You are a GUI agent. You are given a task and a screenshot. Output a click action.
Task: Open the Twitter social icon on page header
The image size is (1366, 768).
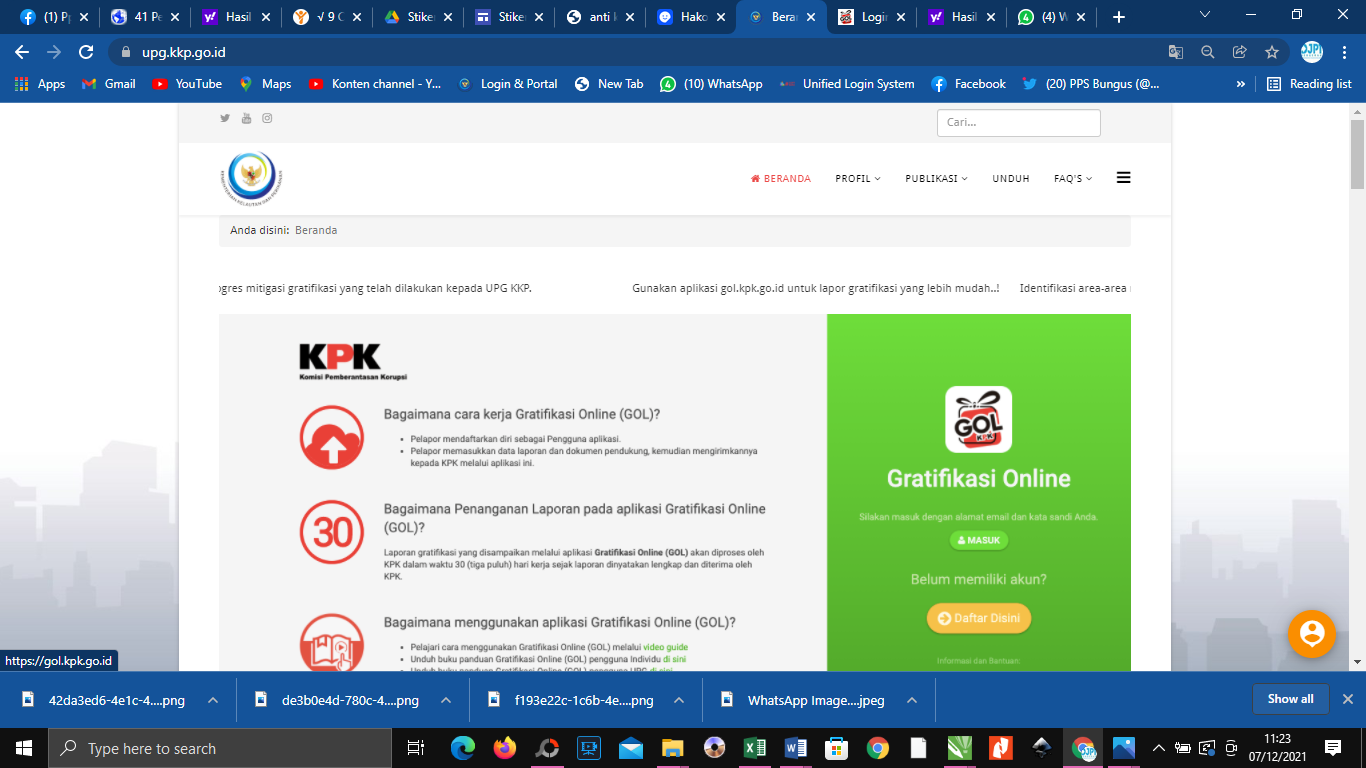point(225,118)
